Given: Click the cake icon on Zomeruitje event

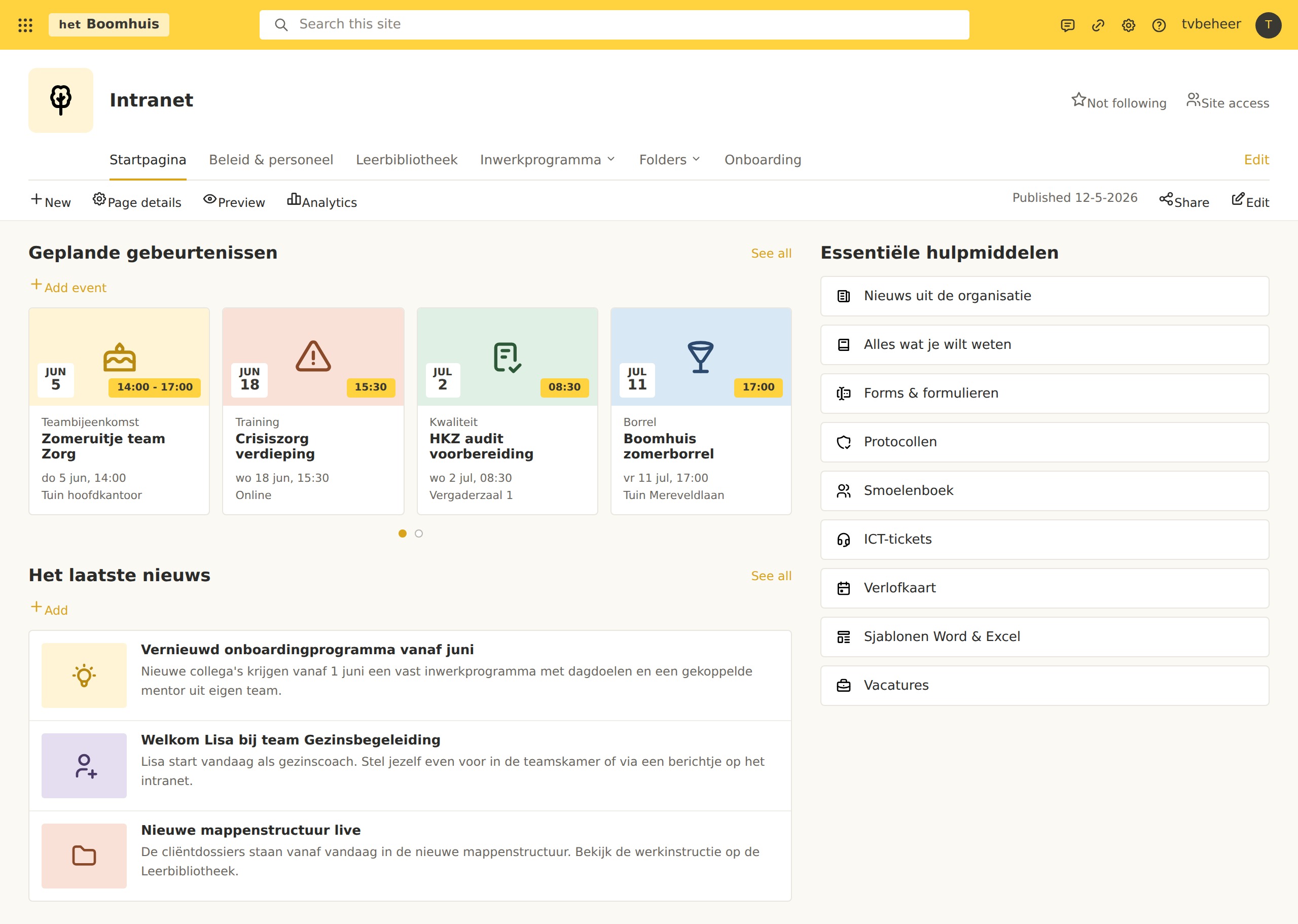Looking at the screenshot, I should pyautogui.click(x=120, y=357).
